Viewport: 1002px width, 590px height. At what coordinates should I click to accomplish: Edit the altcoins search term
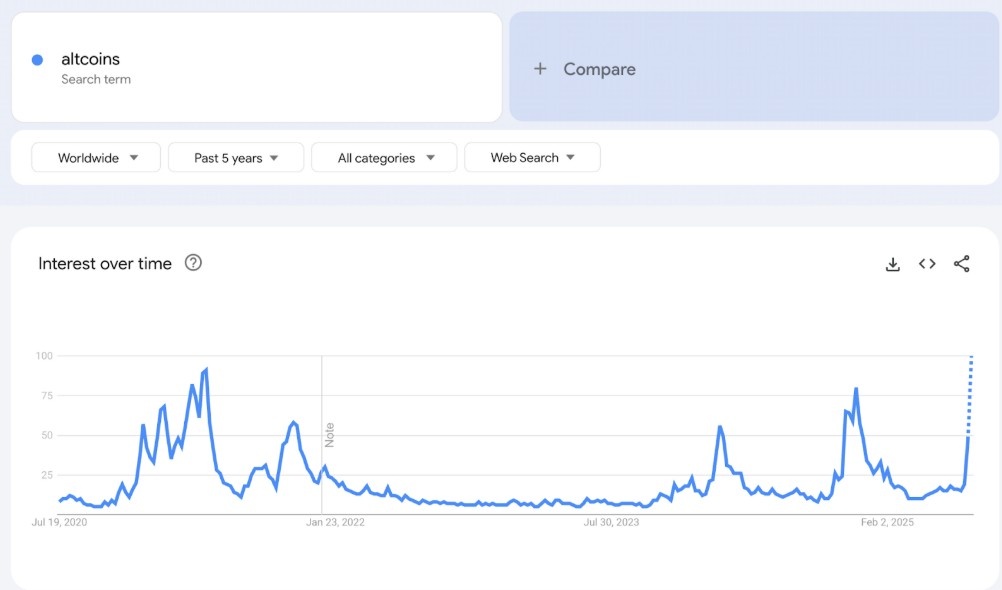point(90,59)
